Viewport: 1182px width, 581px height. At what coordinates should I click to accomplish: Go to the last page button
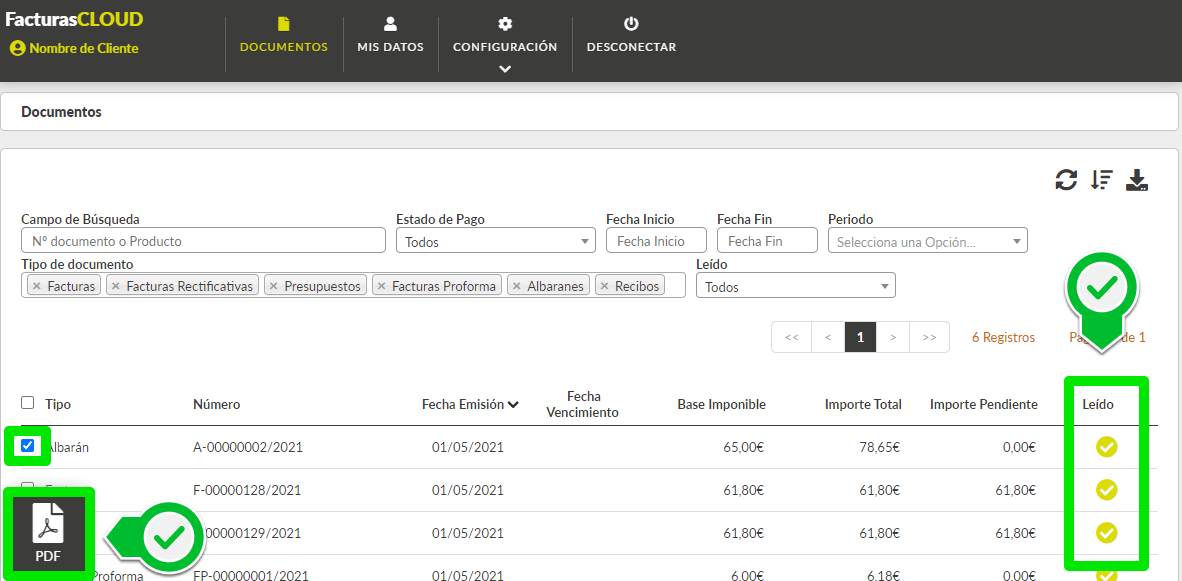point(929,338)
